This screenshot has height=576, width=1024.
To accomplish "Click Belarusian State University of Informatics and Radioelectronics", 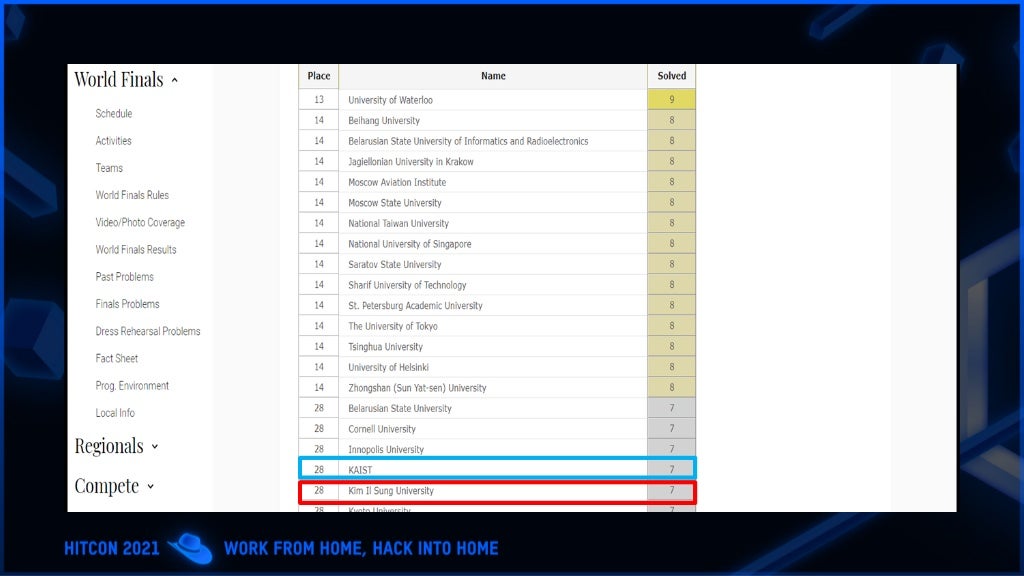I will click(468, 141).
